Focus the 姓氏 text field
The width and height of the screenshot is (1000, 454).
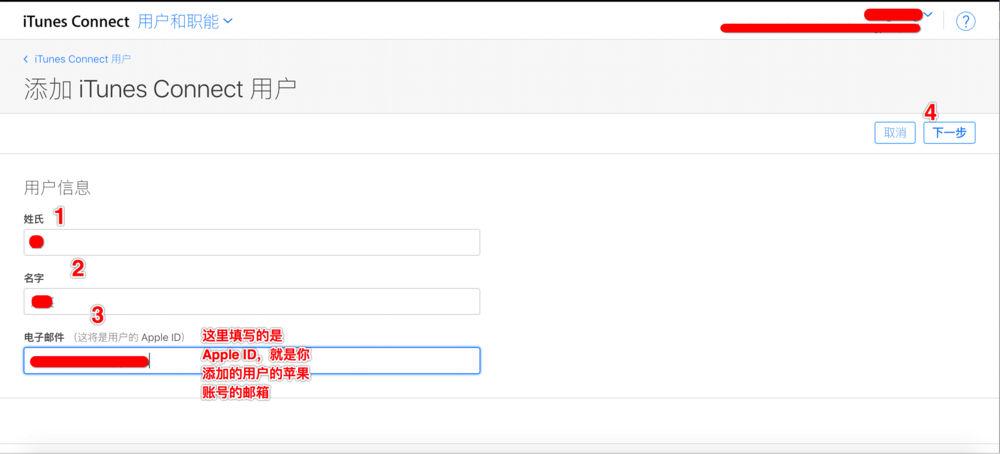(x=251, y=242)
